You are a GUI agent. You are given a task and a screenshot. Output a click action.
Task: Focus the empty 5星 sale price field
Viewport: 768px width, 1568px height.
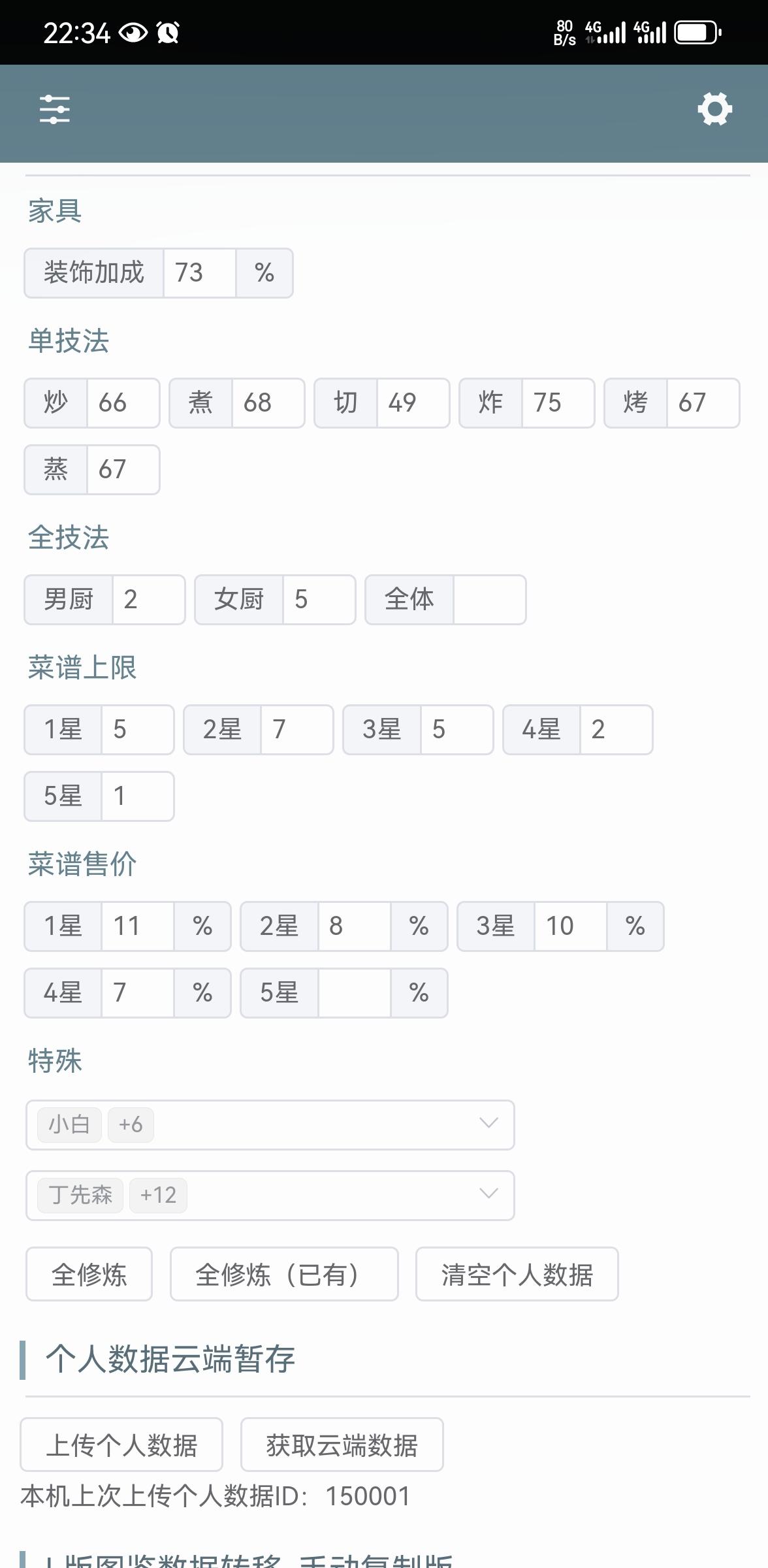coord(354,993)
